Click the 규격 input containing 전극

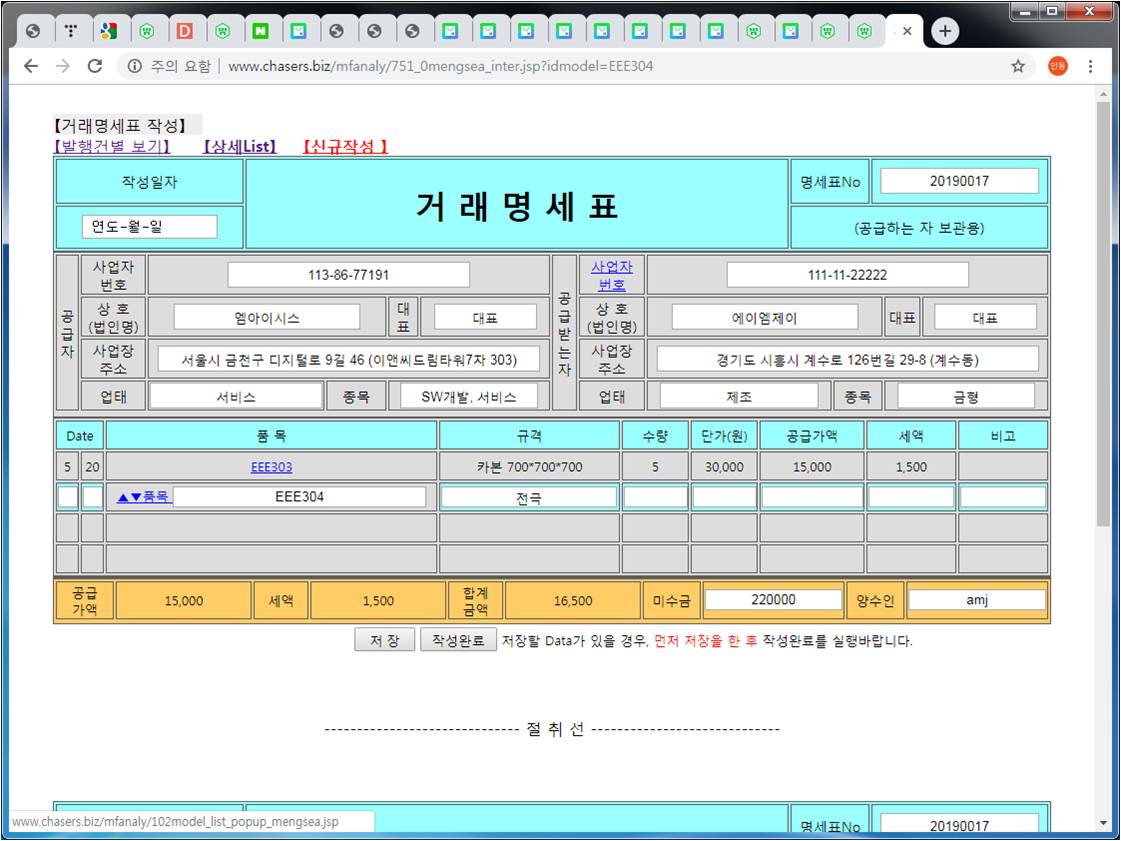click(x=528, y=497)
